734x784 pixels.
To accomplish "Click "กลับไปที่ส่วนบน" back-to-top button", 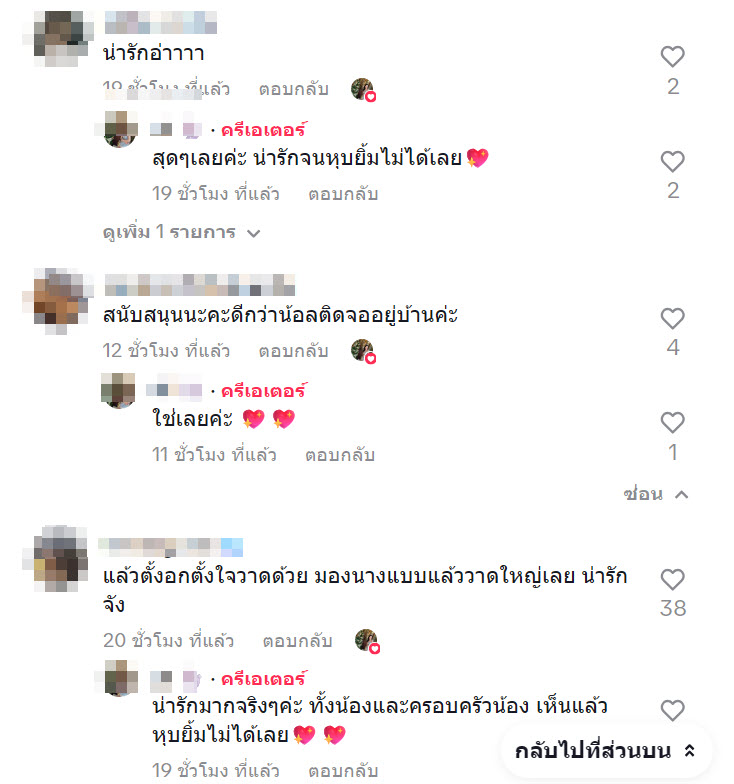I will [x=605, y=750].
